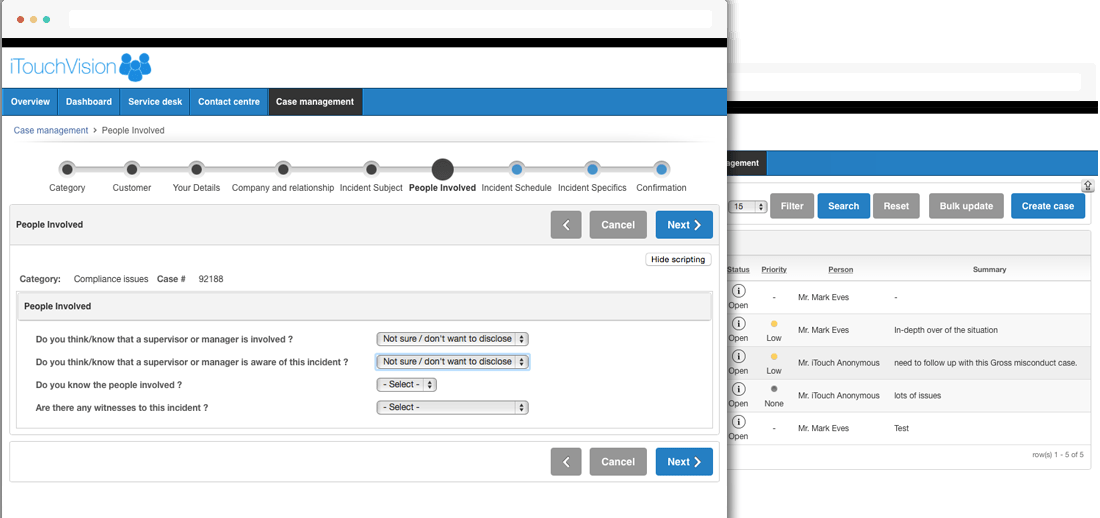The width and height of the screenshot is (1100, 518).
Task: Click the Incident Schedule step circle
Action: [x=516, y=169]
